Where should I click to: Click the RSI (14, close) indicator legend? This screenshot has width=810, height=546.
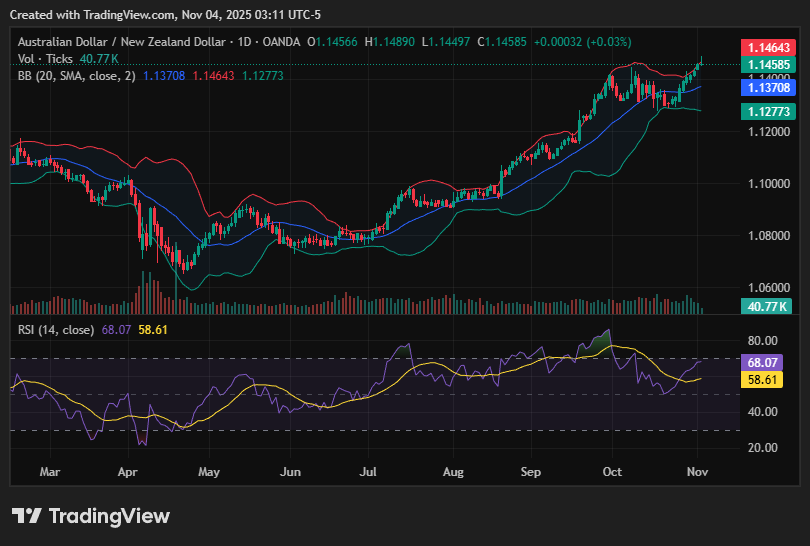(x=56, y=329)
